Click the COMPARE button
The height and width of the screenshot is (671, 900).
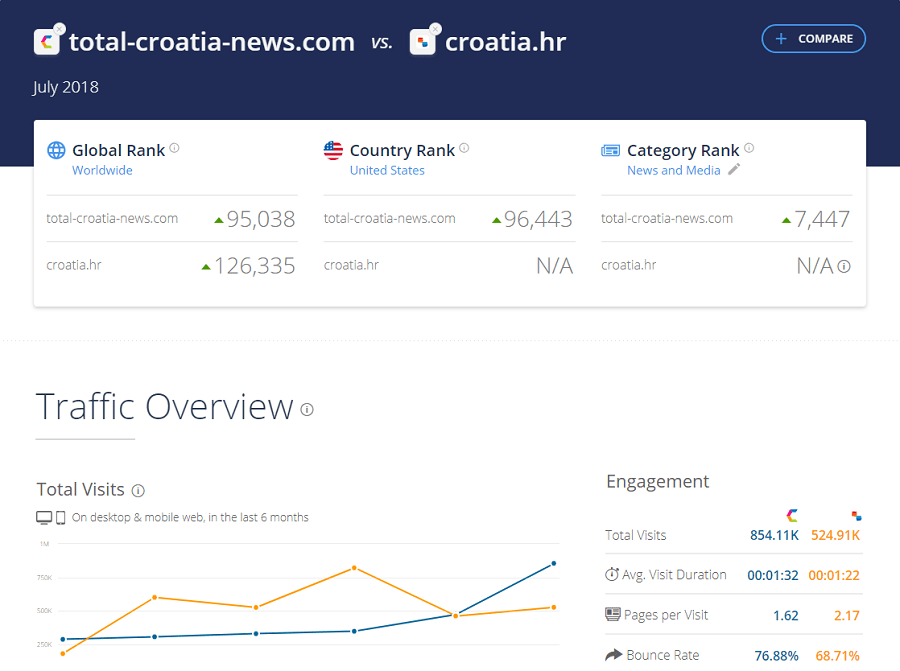813,38
